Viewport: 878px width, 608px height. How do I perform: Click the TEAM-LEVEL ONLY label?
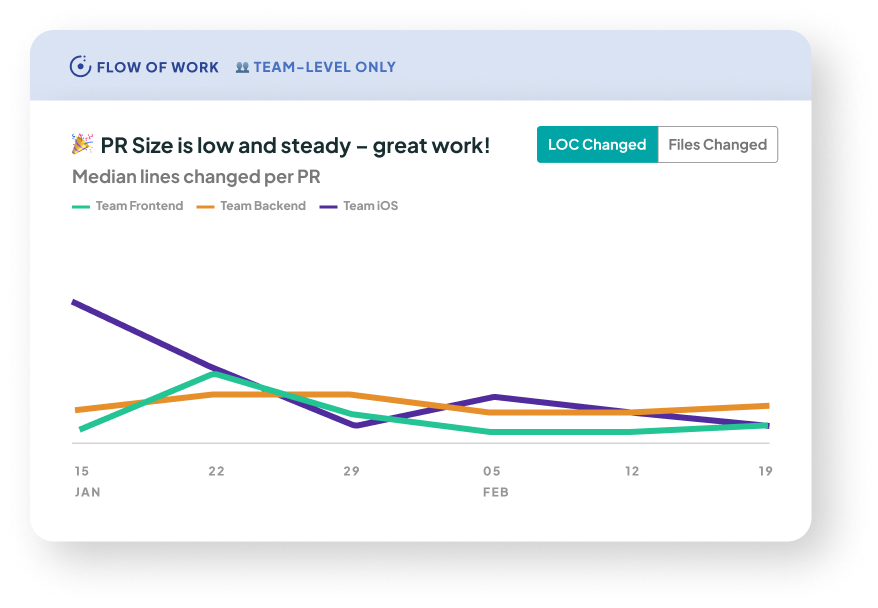(x=324, y=68)
